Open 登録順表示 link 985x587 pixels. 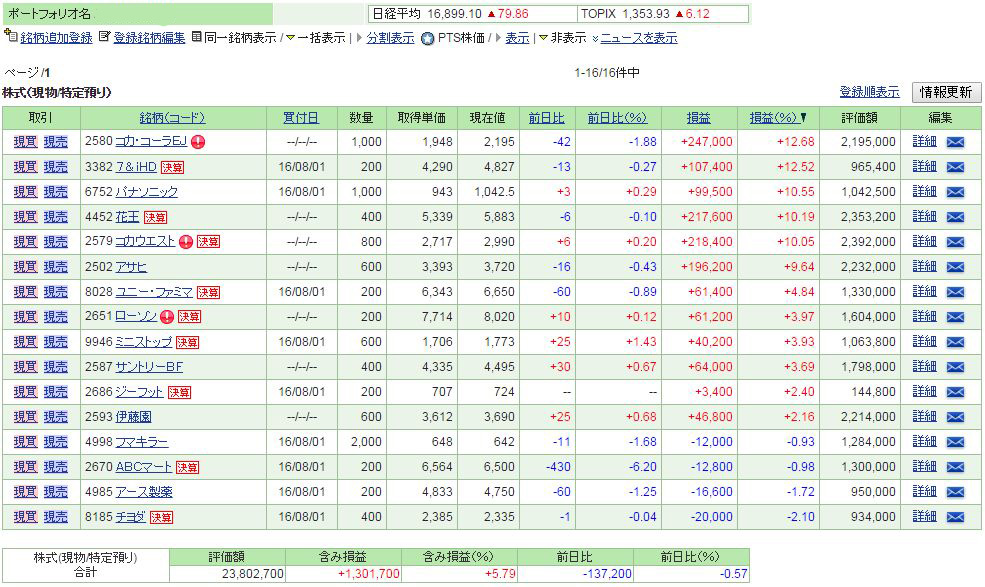pos(869,92)
